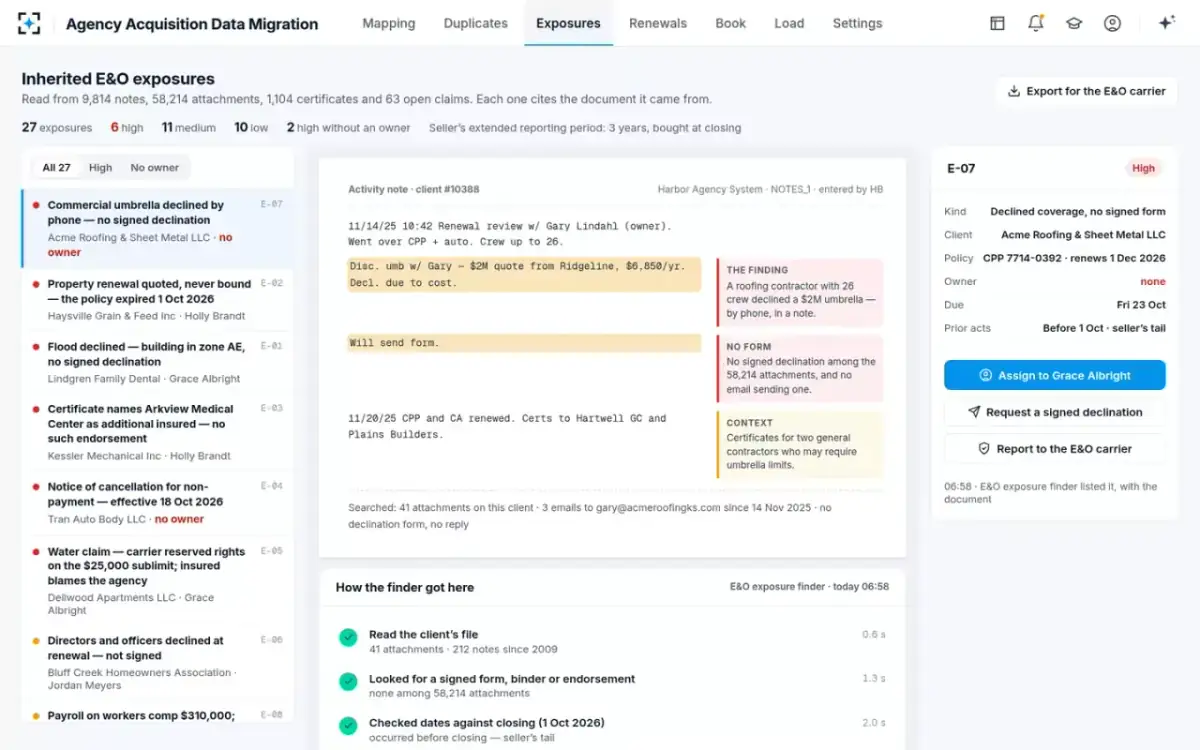Select the Exposures tab
1200x750 pixels.
pos(568,23)
